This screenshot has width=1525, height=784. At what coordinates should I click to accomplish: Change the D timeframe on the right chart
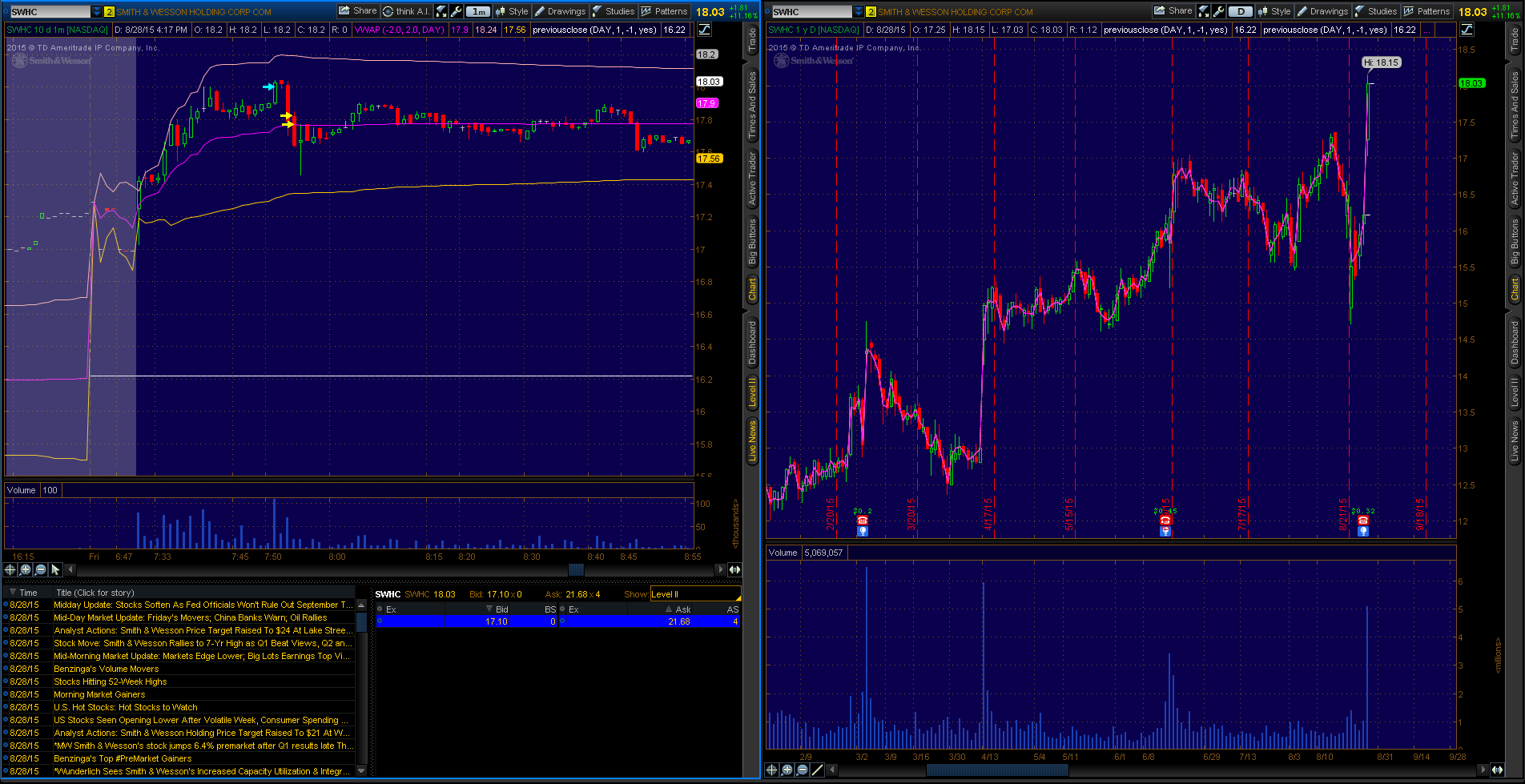pyautogui.click(x=1241, y=11)
